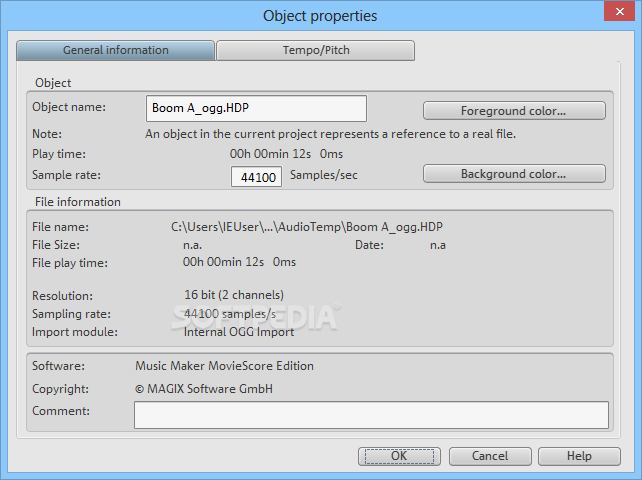Open the Foreground color picker
Image resolution: width=642 pixels, height=480 pixels.
pos(514,111)
